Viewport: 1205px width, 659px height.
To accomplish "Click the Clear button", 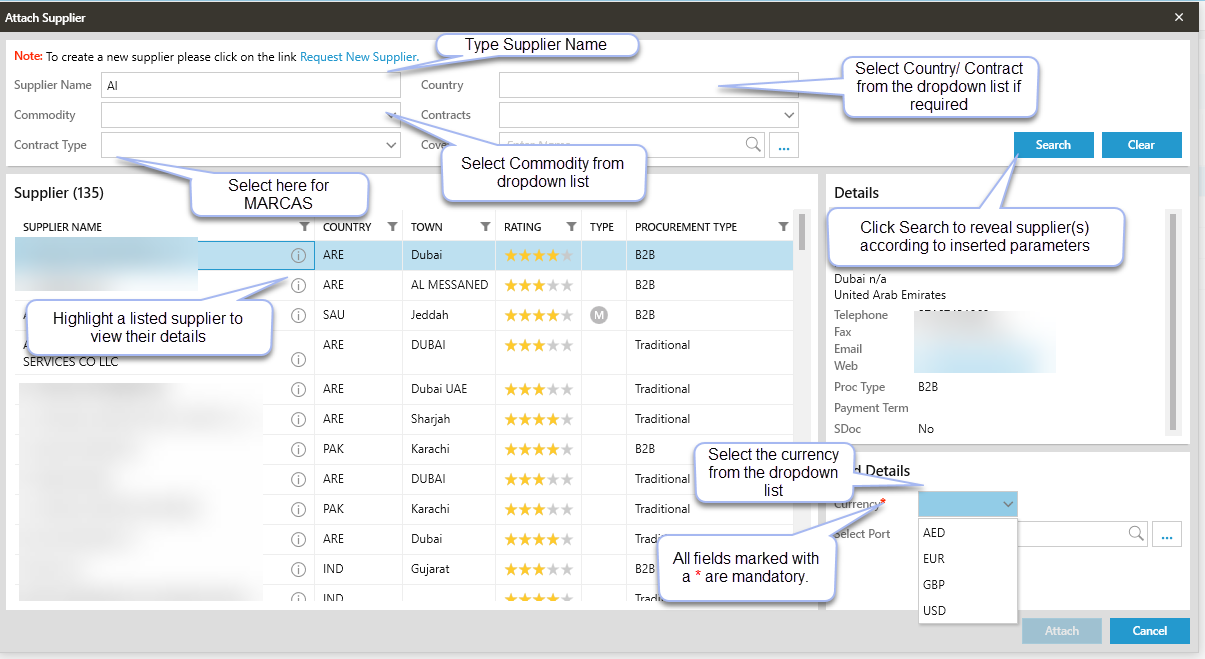I will pos(1141,145).
